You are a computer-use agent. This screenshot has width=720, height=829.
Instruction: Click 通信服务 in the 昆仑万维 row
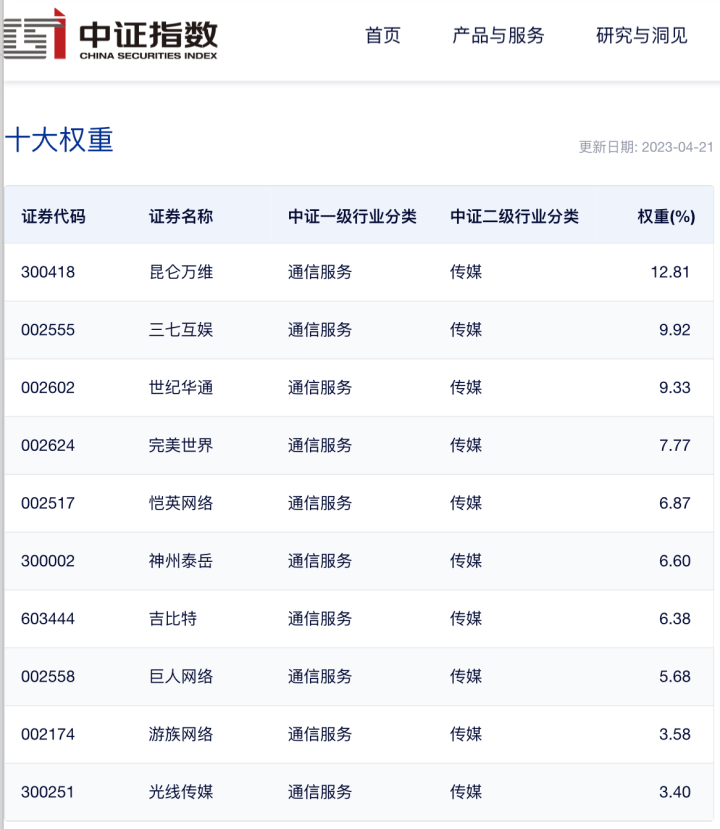click(x=320, y=272)
